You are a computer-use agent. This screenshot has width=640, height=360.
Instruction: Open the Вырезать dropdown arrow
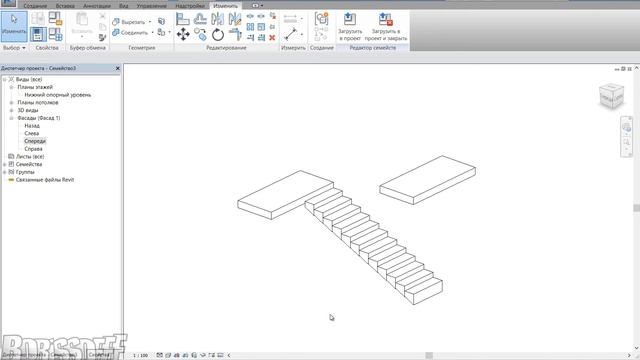150,22
